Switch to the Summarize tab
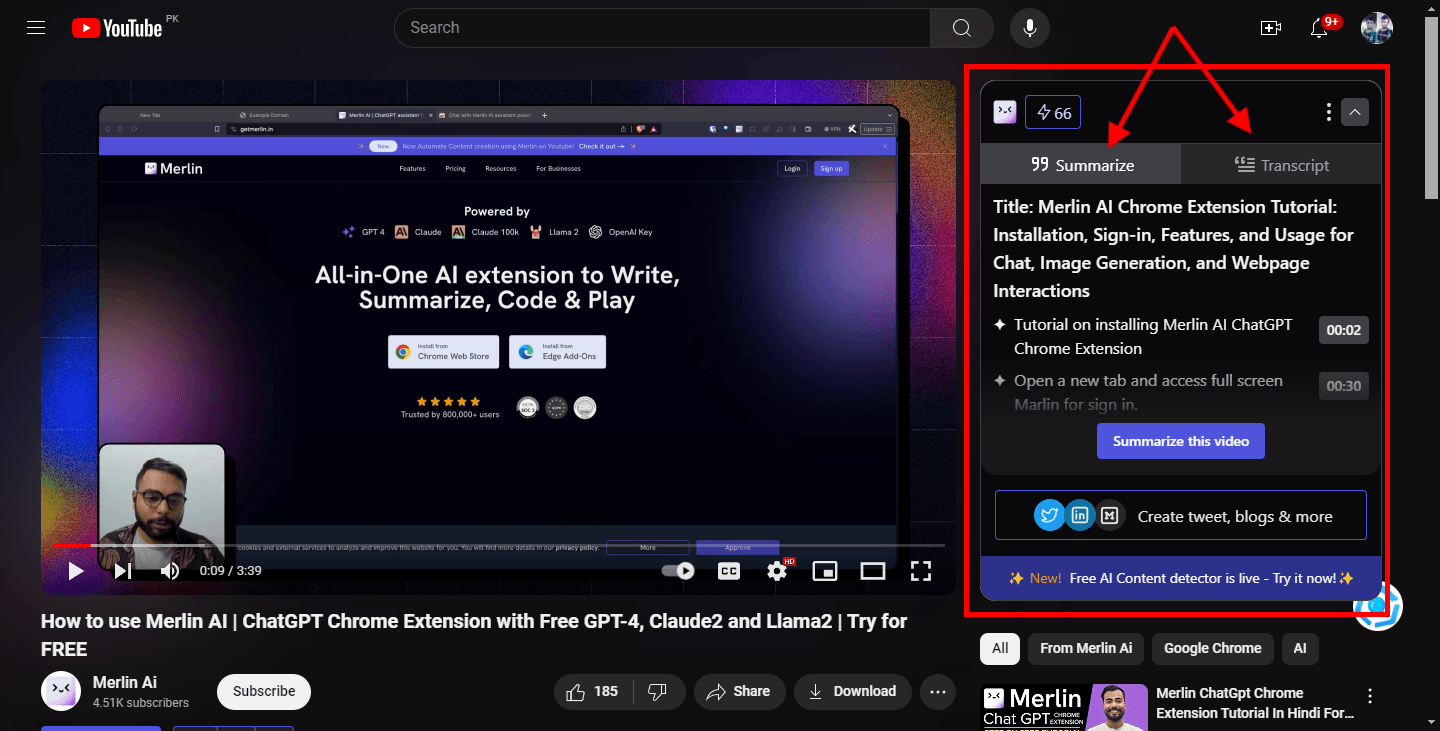The width and height of the screenshot is (1440, 731). pyautogui.click(x=1081, y=164)
